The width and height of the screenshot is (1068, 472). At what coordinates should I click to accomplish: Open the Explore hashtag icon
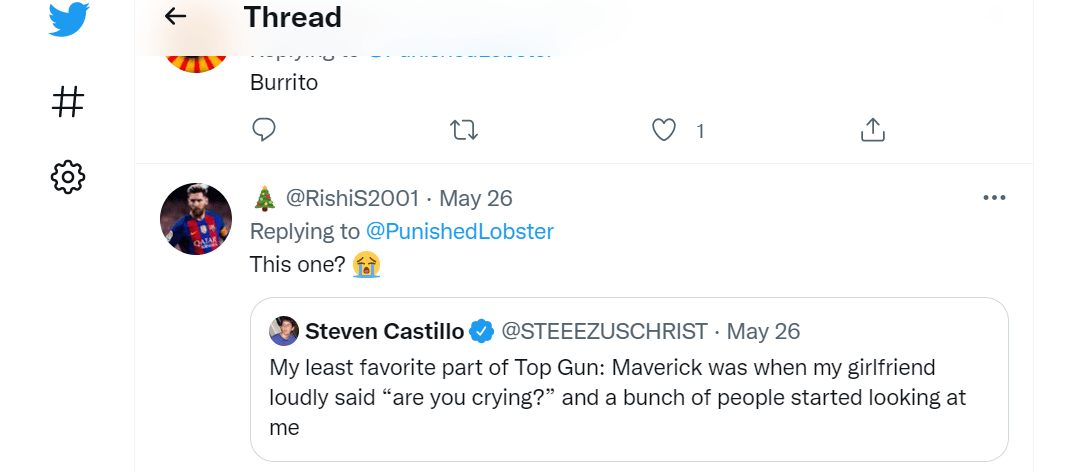tap(68, 101)
